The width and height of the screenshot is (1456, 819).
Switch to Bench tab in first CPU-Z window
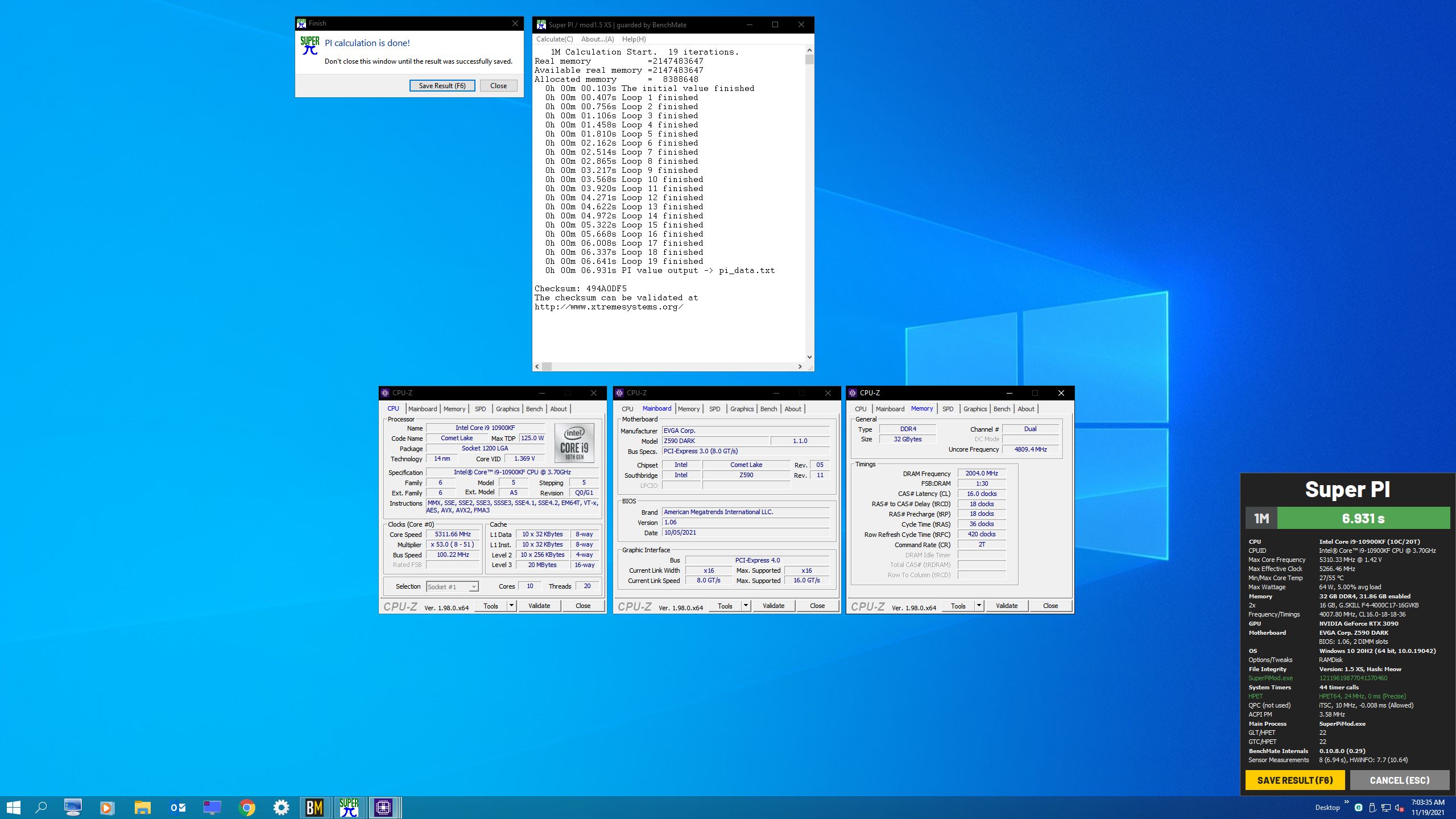[534, 409]
